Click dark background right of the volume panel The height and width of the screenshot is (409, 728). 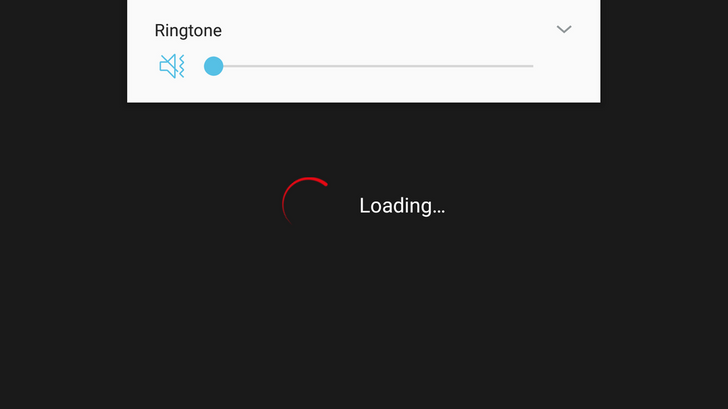[x=664, y=51]
